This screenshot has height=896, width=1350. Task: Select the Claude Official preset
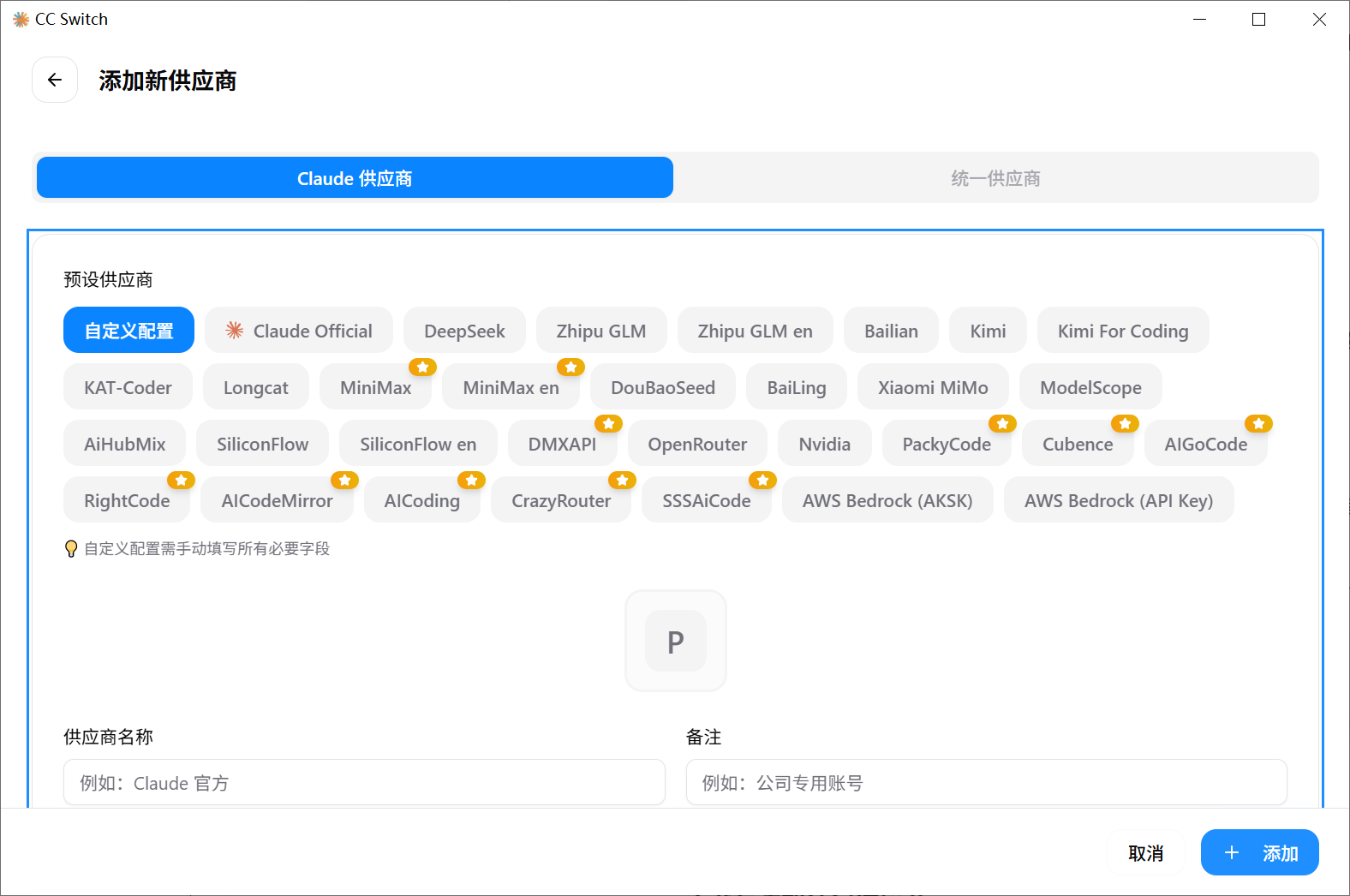pyautogui.click(x=299, y=331)
